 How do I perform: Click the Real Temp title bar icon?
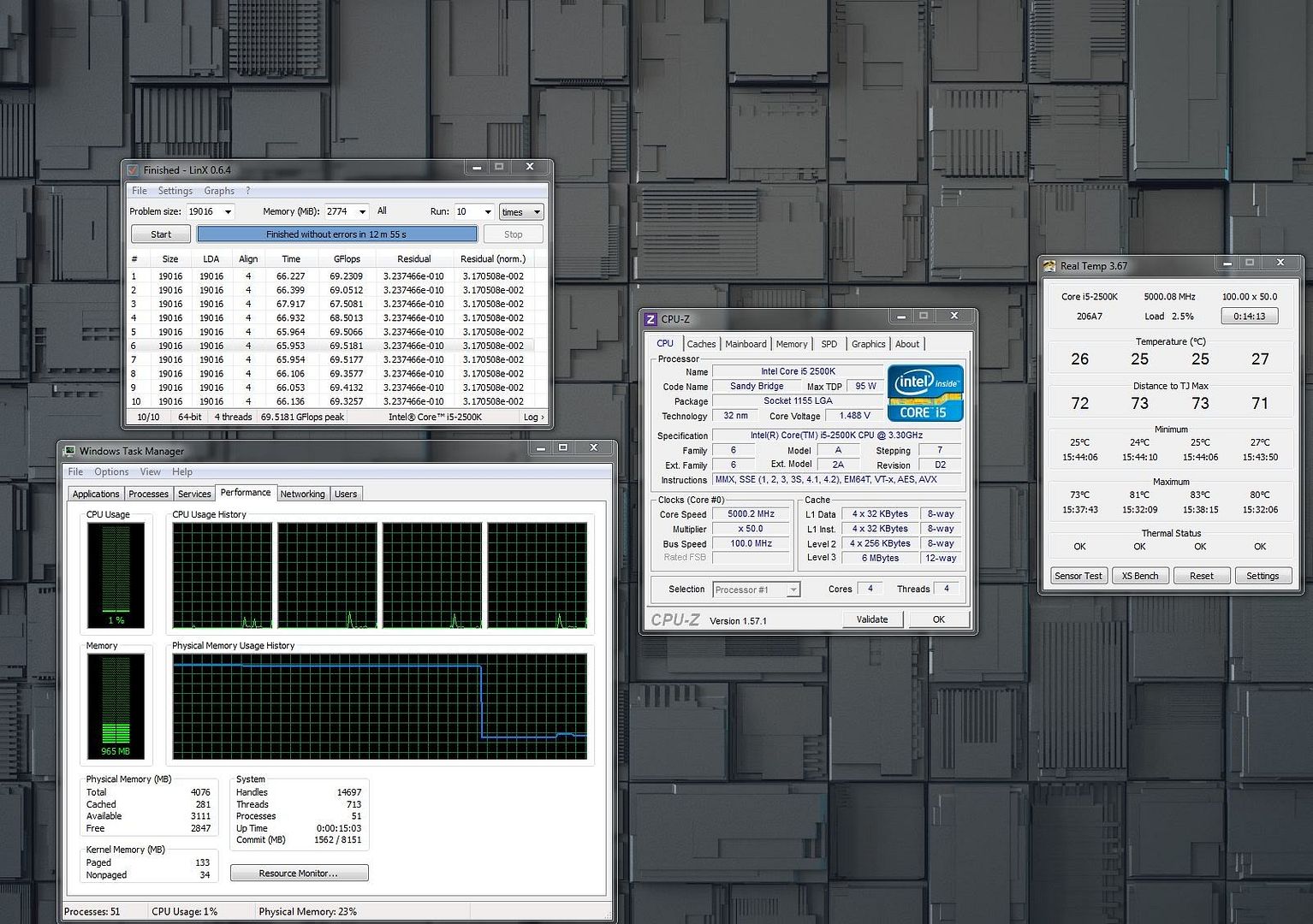[x=1049, y=266]
